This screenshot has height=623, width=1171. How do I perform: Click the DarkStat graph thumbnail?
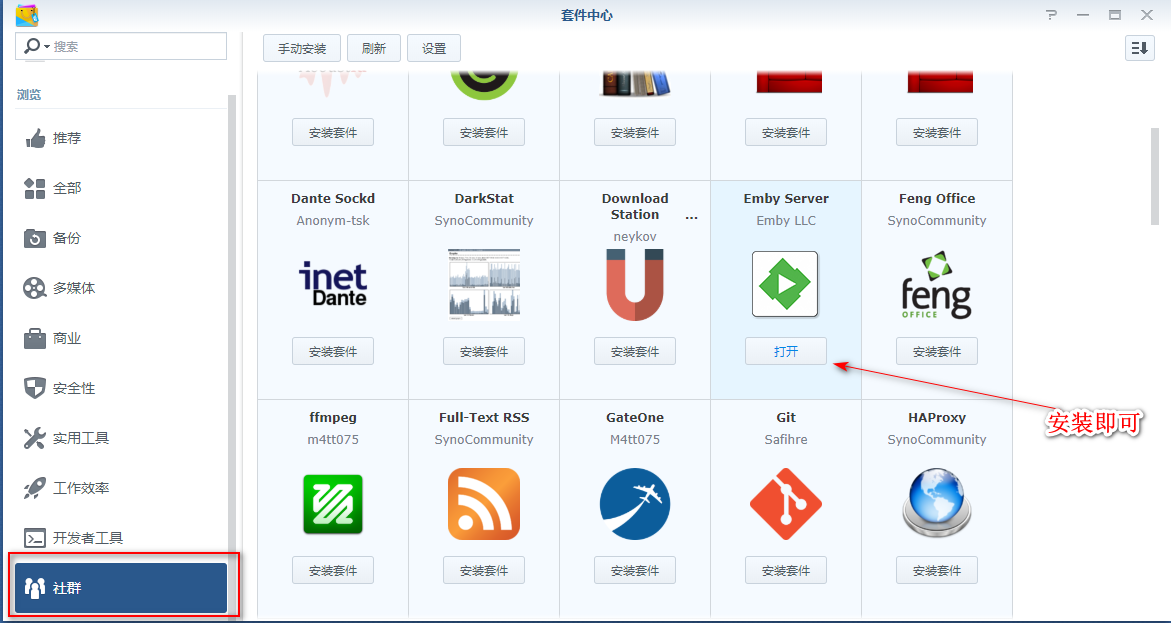[484, 285]
